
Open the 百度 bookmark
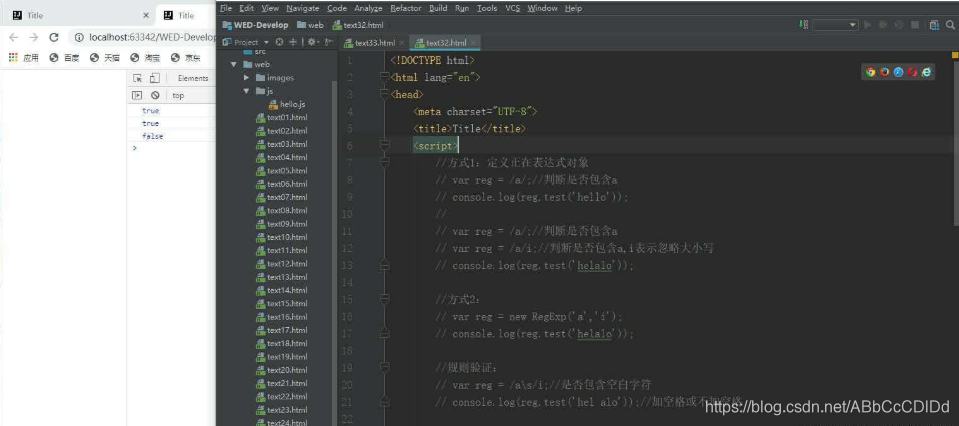[64, 57]
